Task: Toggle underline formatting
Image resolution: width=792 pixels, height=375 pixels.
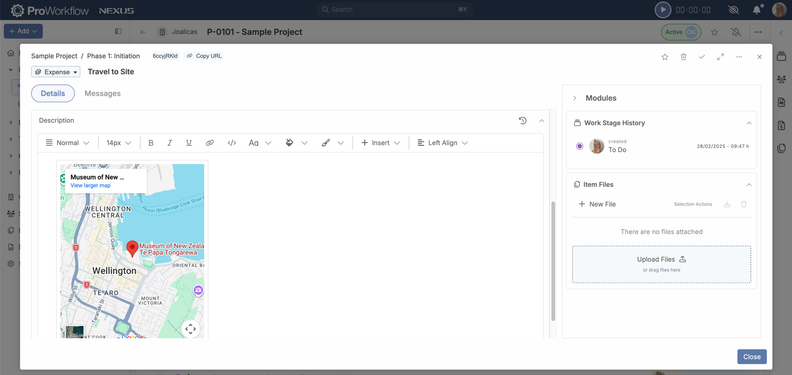Action: [x=189, y=143]
